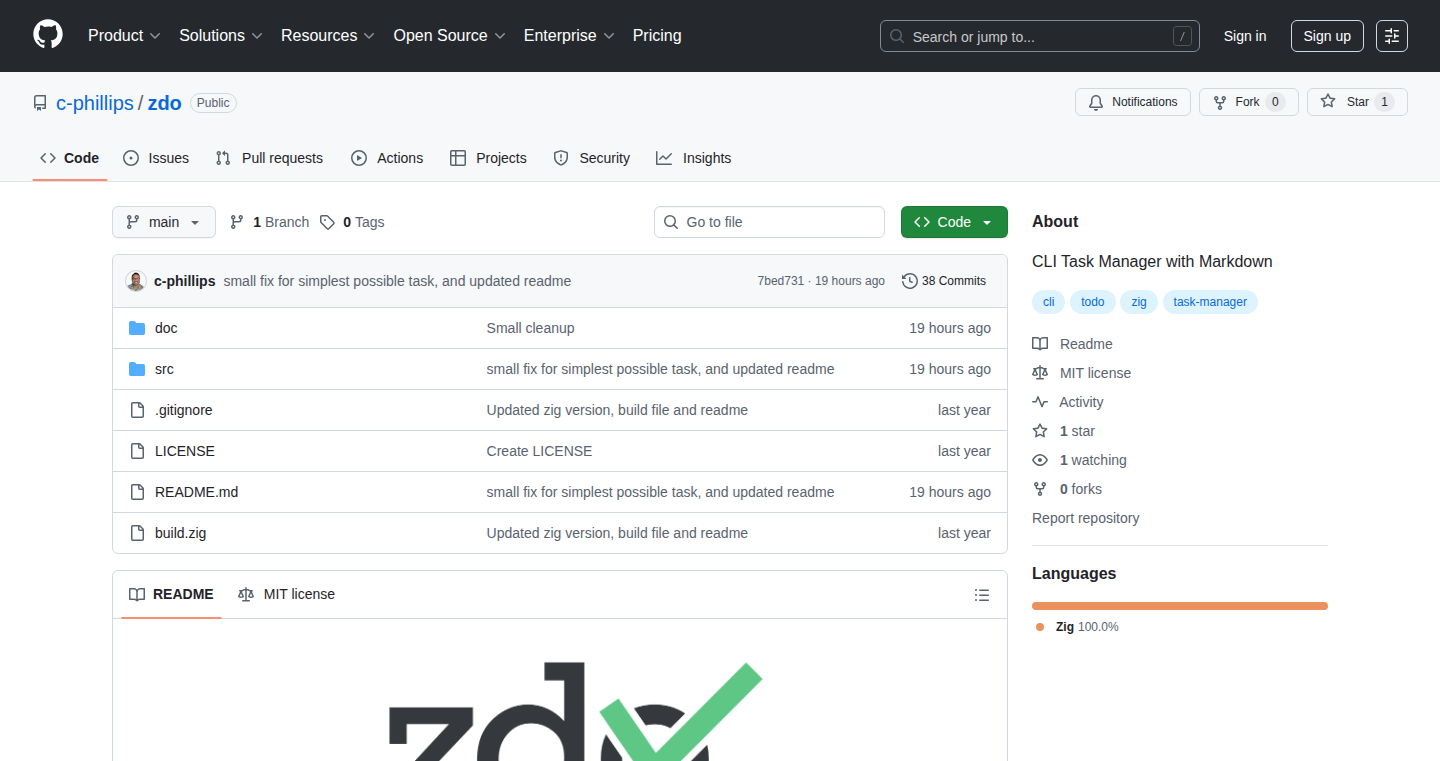Click the src folder icon
This screenshot has width=1440, height=761.
click(137, 369)
